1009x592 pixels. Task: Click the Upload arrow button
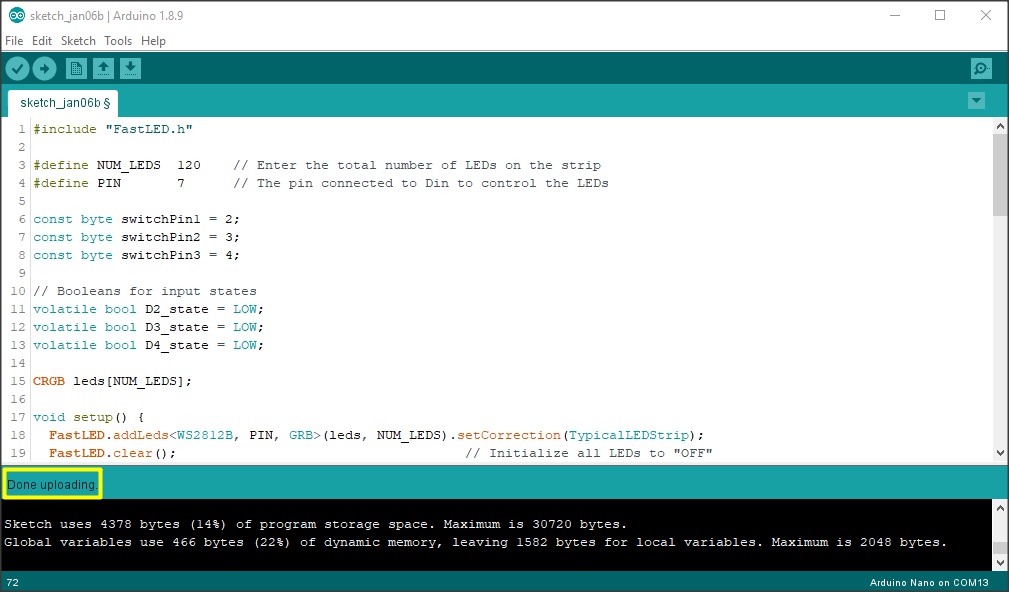pos(44,68)
